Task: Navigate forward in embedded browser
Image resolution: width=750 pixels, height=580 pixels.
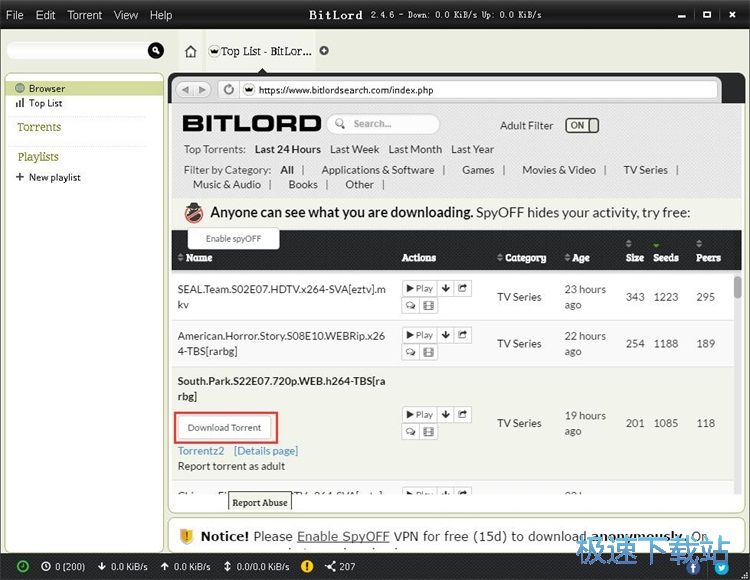Action: coord(202,90)
